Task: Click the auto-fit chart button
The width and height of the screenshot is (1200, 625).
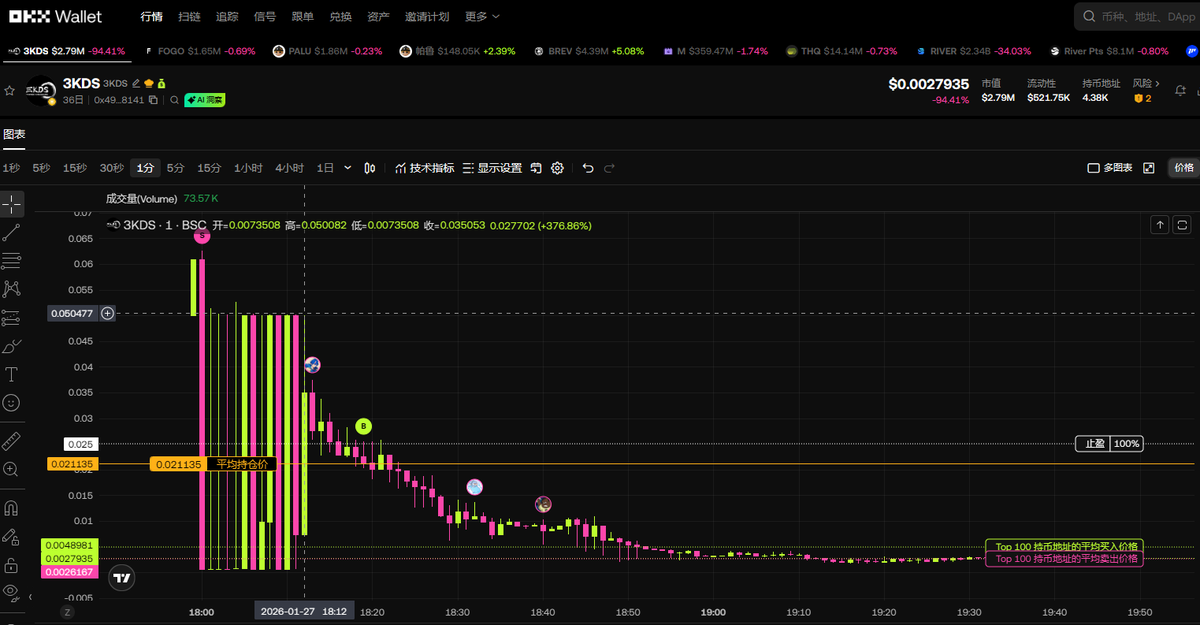Action: [1182, 224]
